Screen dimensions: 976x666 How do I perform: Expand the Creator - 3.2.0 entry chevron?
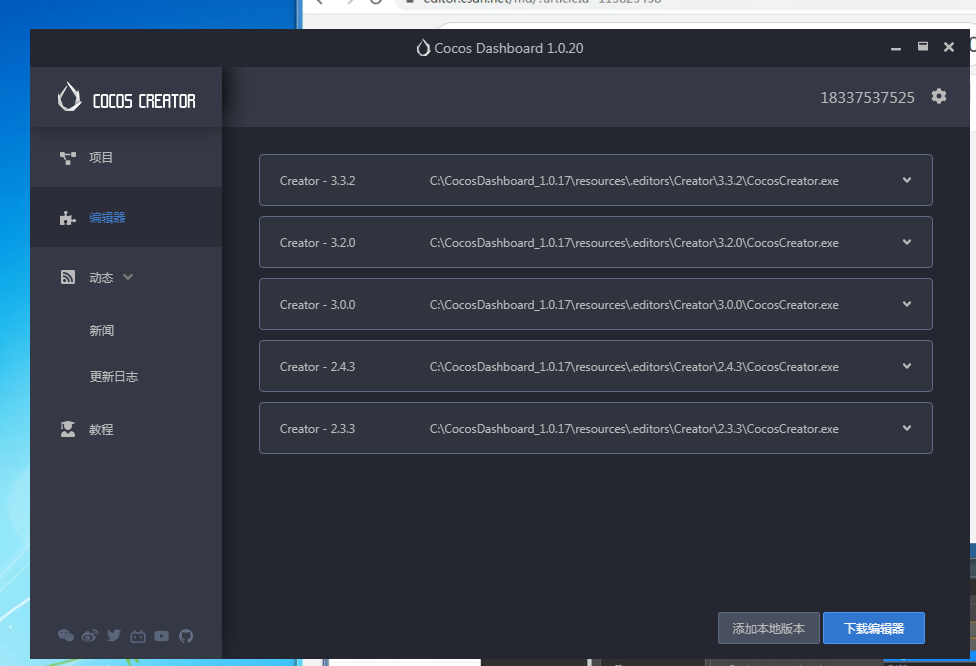click(x=907, y=242)
